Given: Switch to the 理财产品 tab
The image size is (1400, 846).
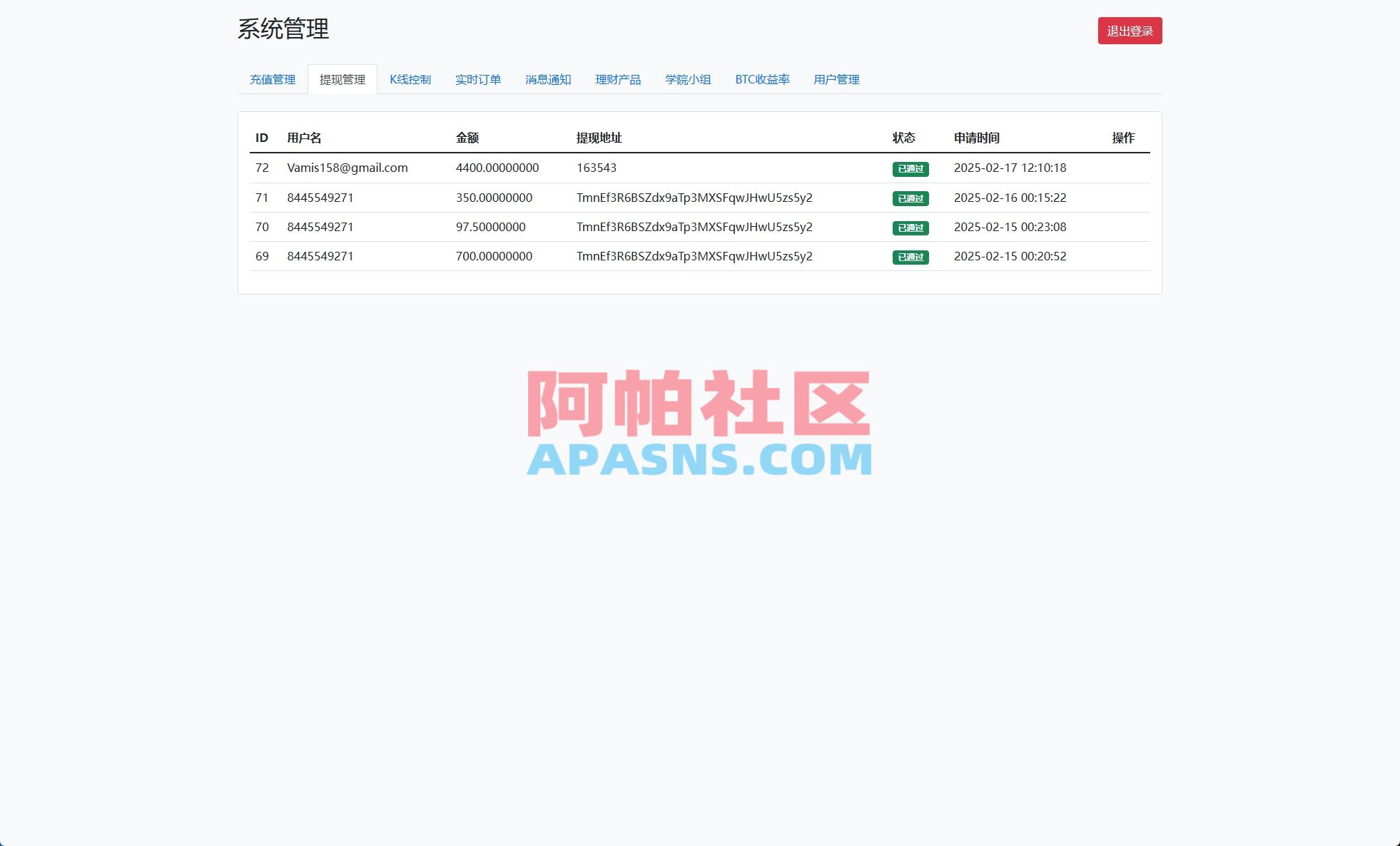Looking at the screenshot, I should 617,80.
